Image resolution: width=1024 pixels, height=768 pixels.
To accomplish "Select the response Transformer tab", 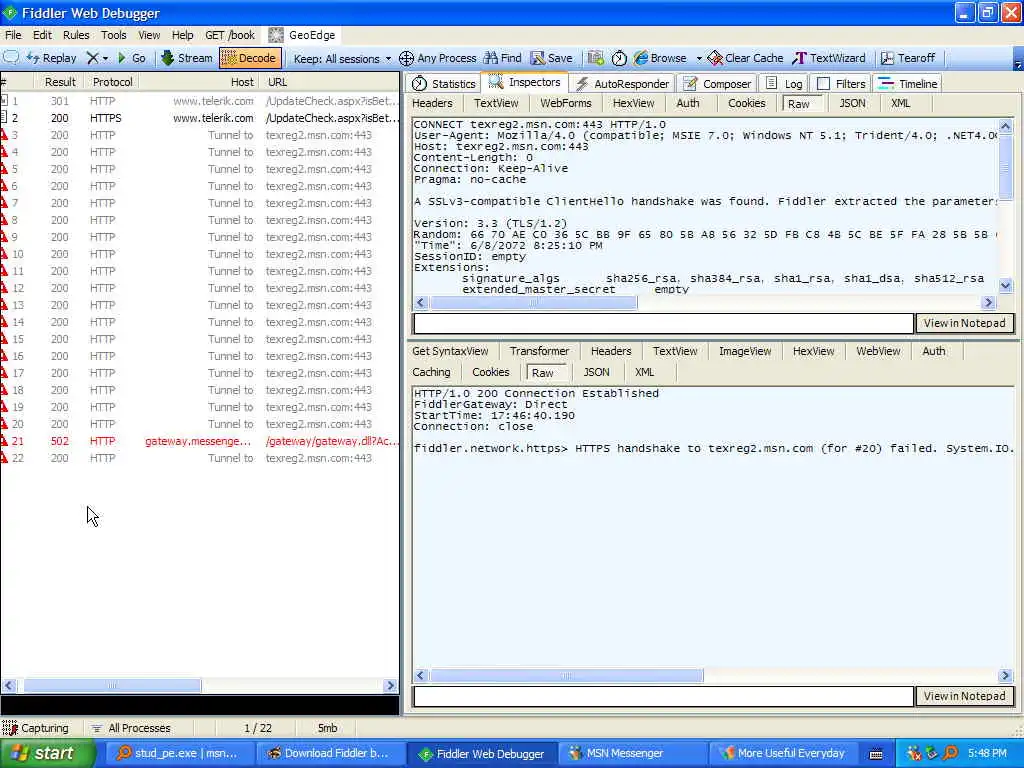I will (x=539, y=351).
